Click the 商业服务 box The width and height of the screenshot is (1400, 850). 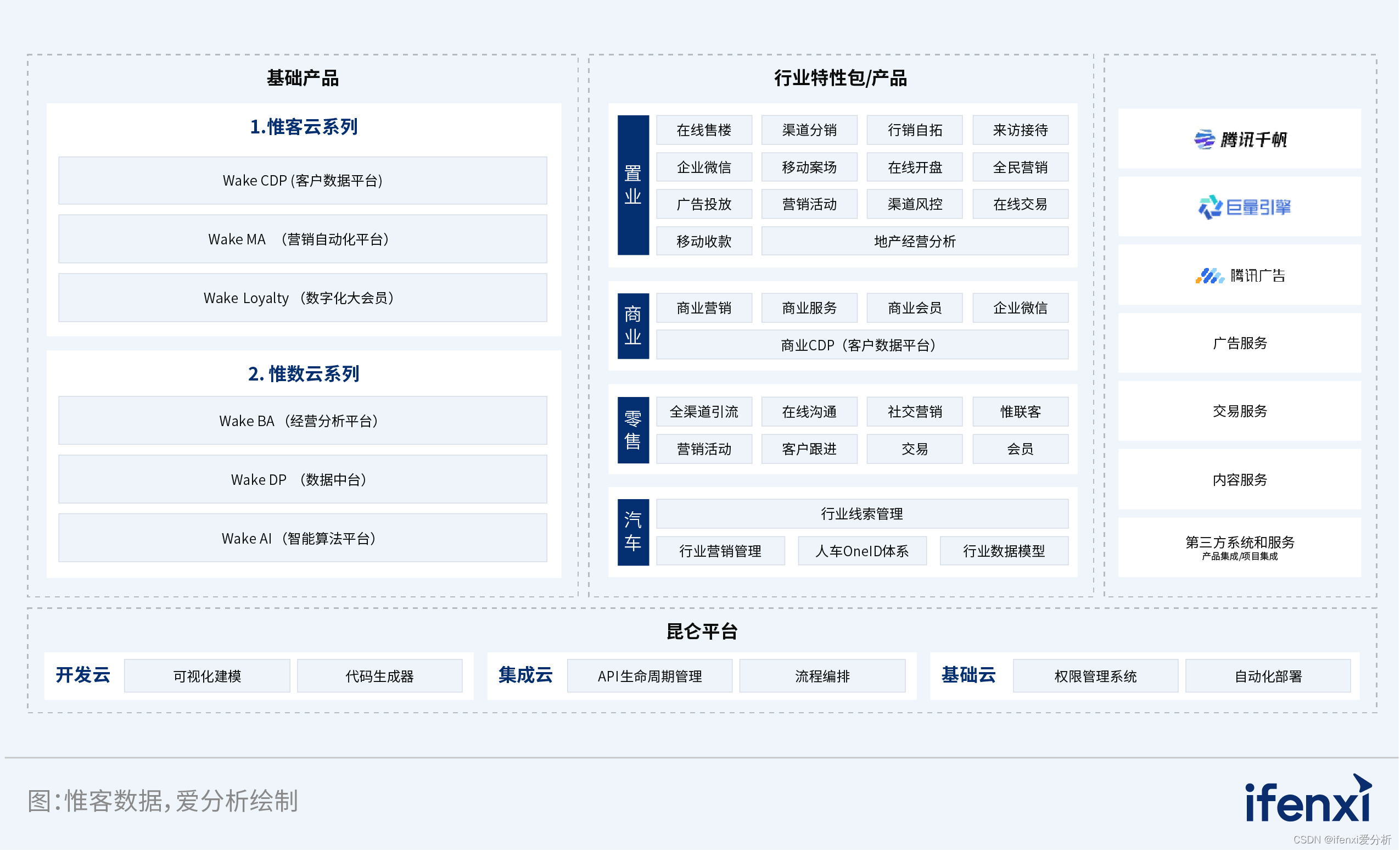click(x=810, y=308)
